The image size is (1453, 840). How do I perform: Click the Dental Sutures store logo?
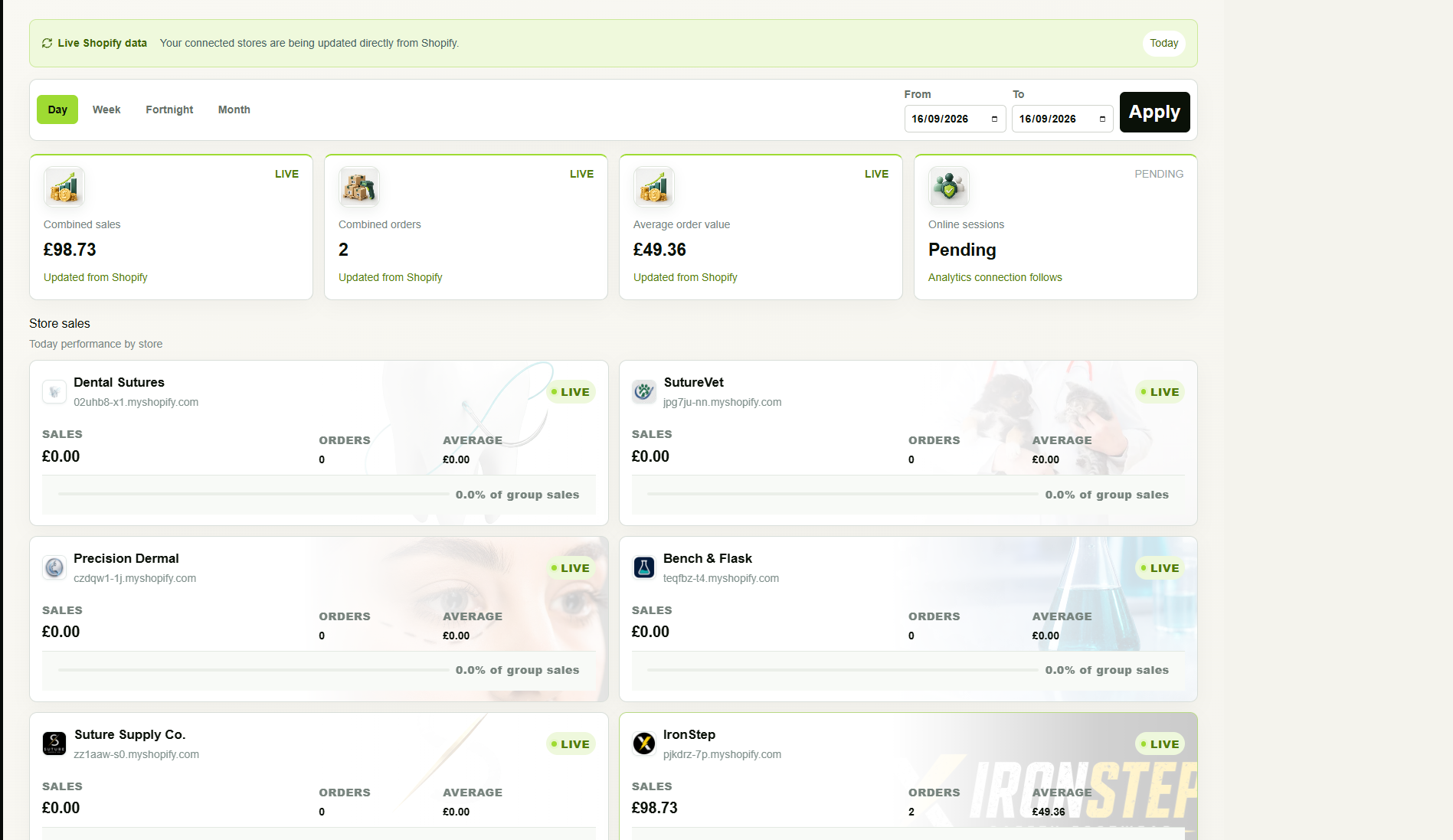click(54, 392)
